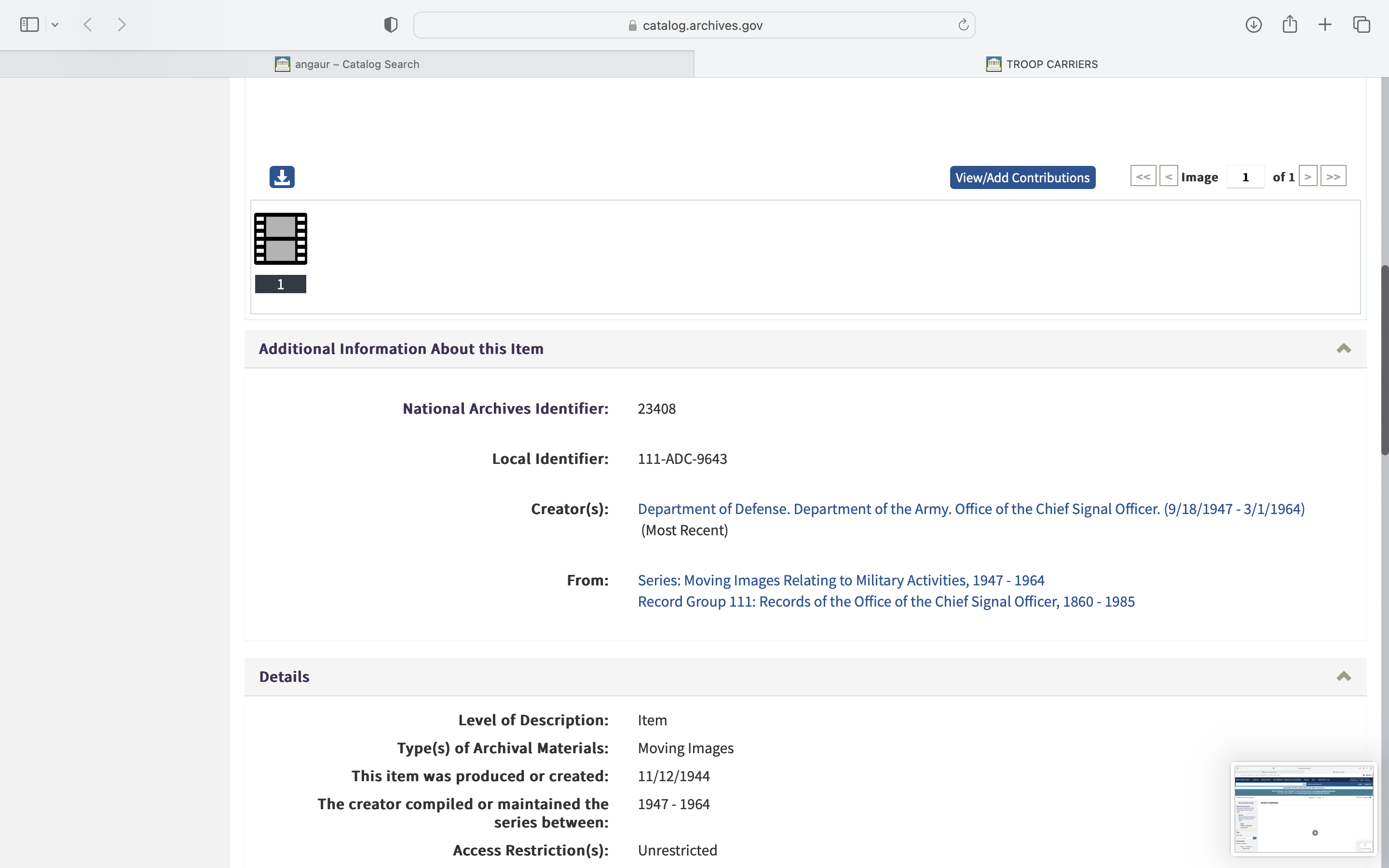The image size is (1389, 868).
Task: Go to last image with >> button
Action: 1333,176
